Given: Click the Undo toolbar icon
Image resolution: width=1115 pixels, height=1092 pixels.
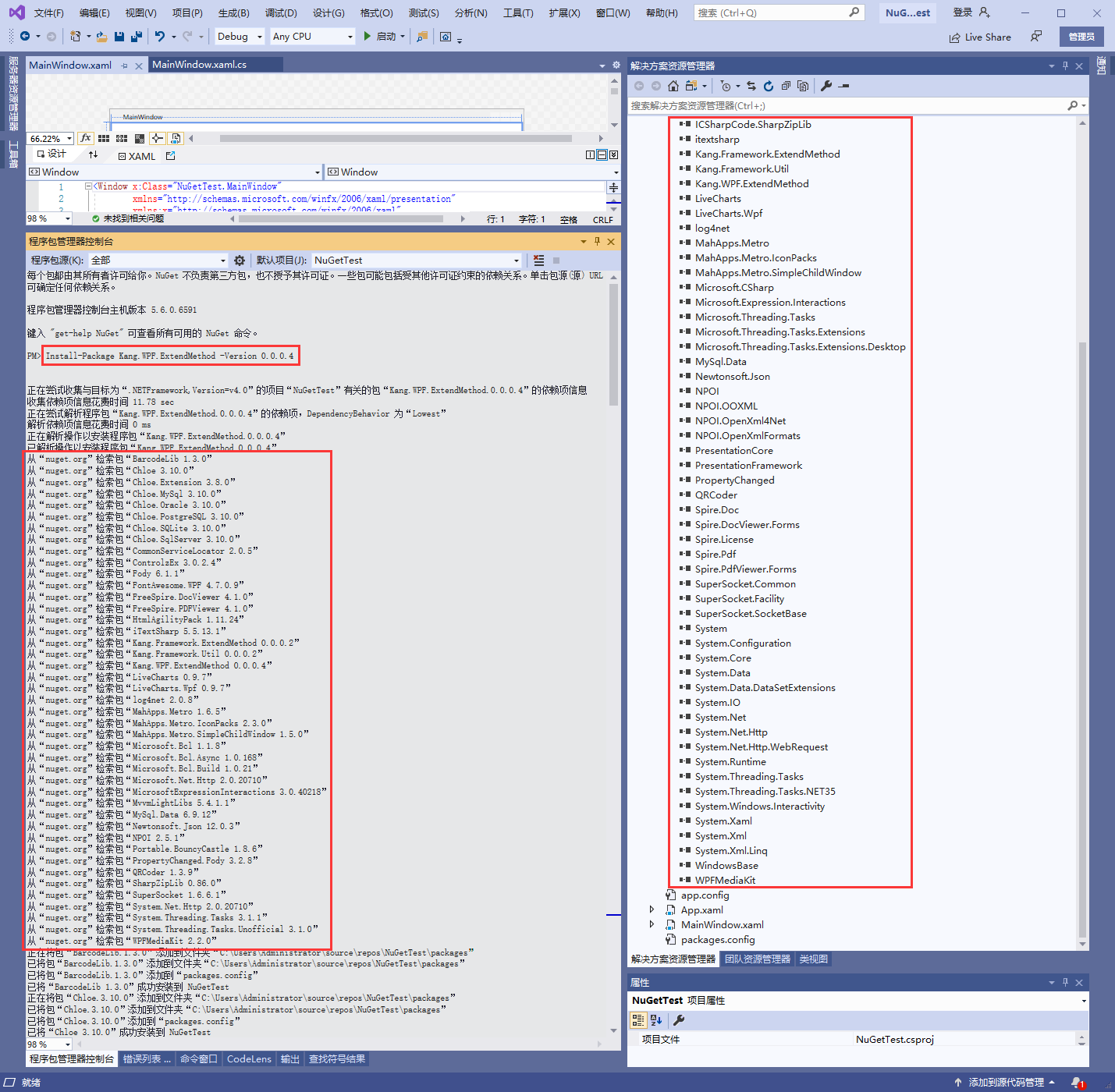Looking at the screenshot, I should [160, 37].
